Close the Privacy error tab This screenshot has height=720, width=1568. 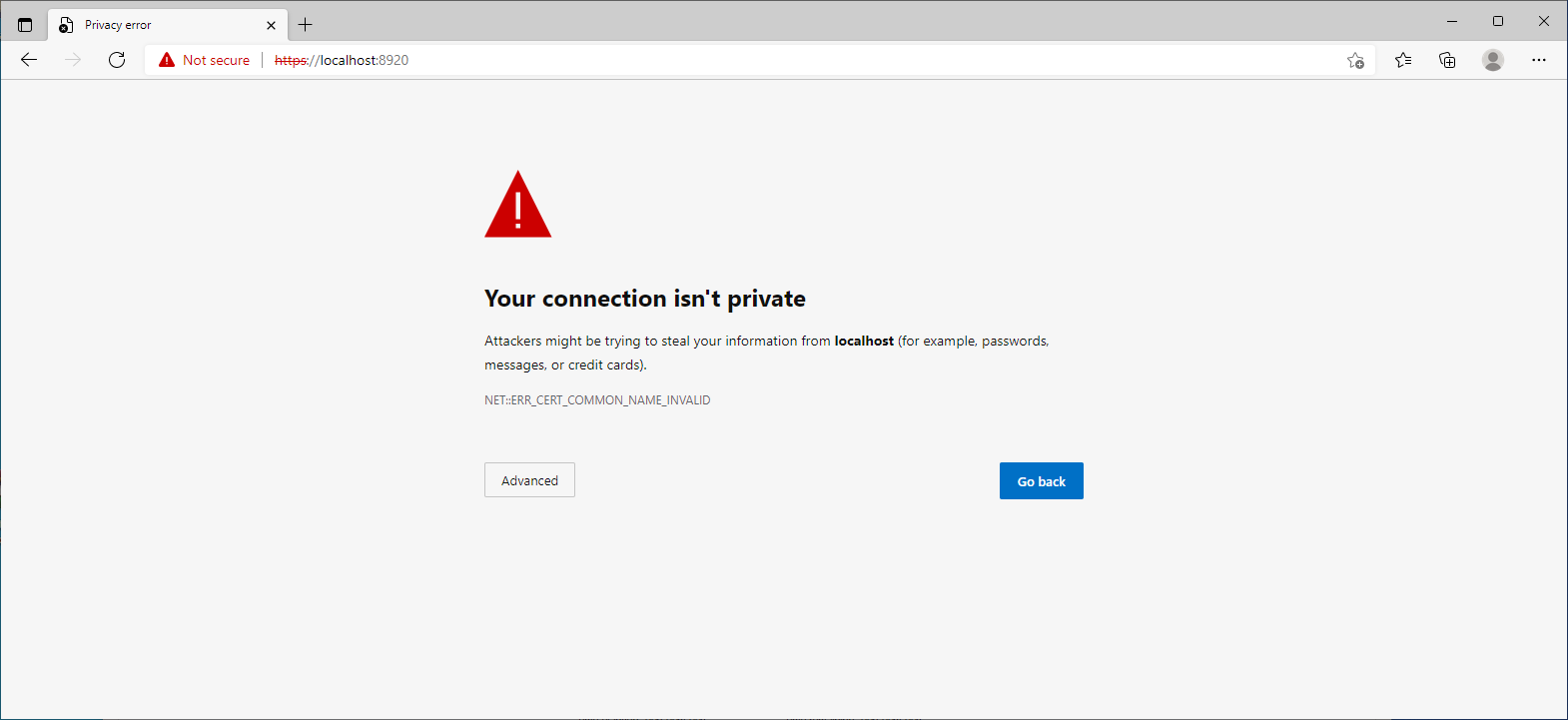[271, 25]
